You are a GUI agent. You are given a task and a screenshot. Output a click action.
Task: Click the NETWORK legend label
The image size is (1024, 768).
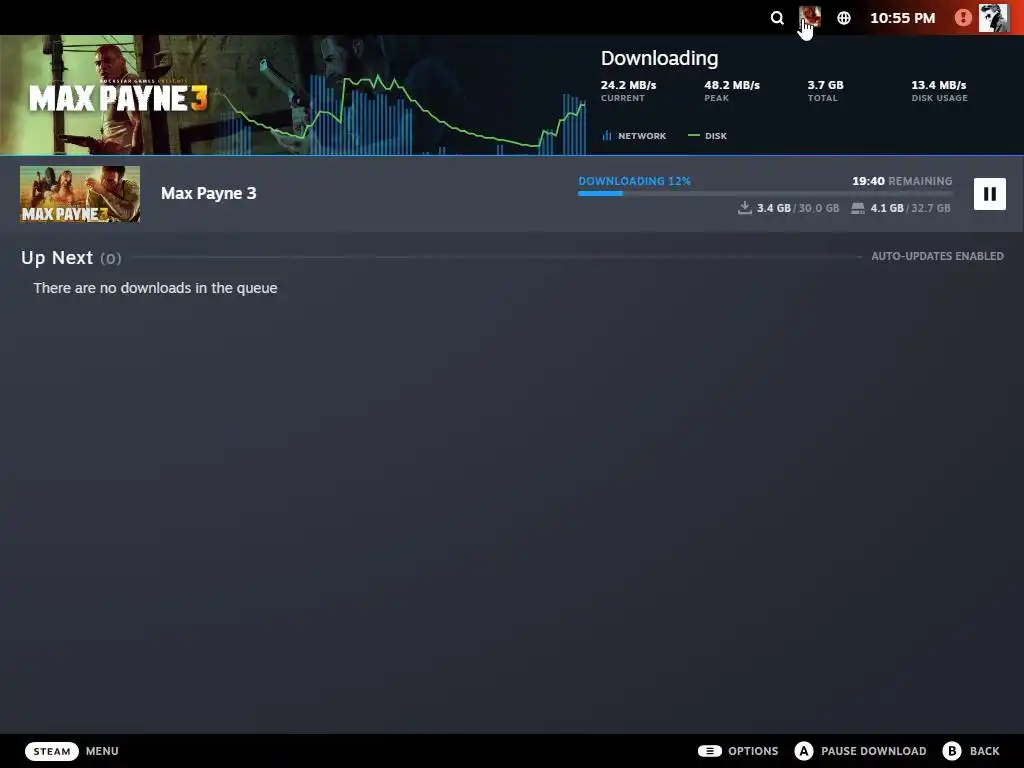tap(642, 136)
